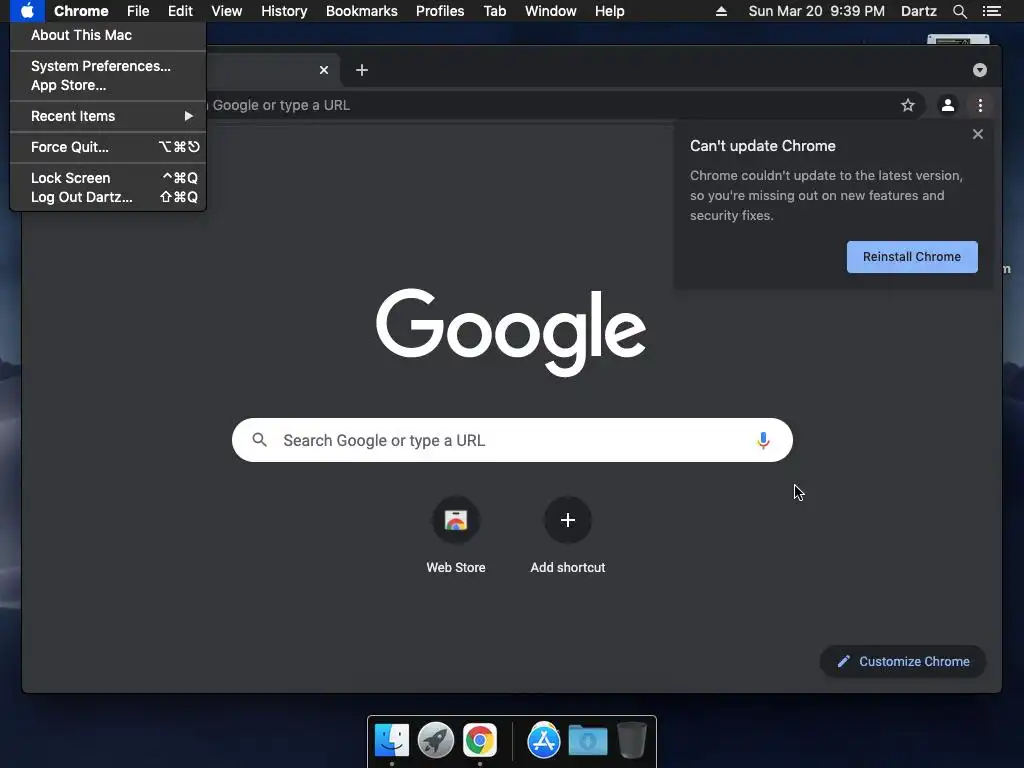1024x768 pixels.
Task: Open the Profiles menu
Action: point(440,11)
